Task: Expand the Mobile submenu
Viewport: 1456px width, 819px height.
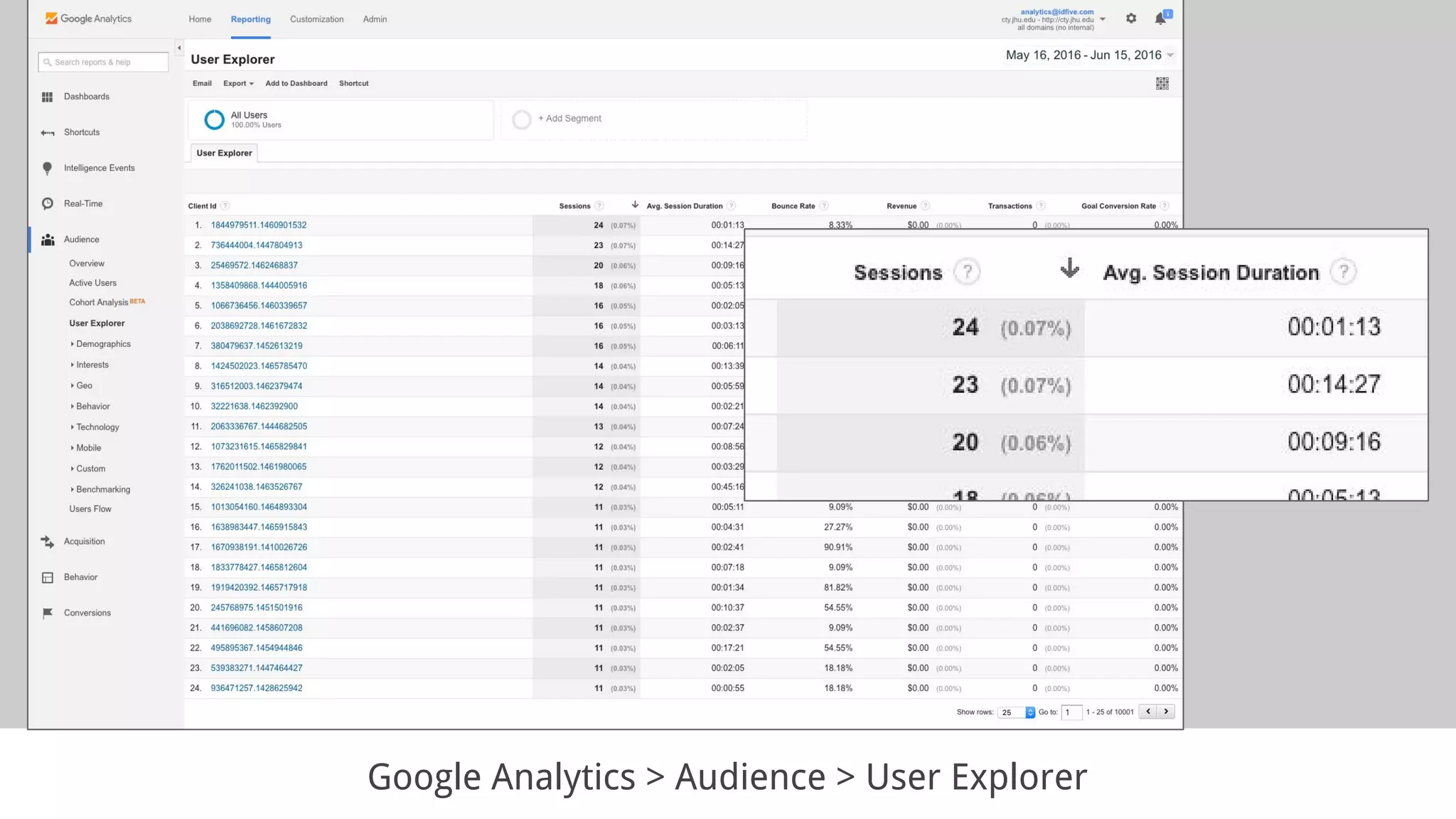Action: pyautogui.click(x=85, y=448)
